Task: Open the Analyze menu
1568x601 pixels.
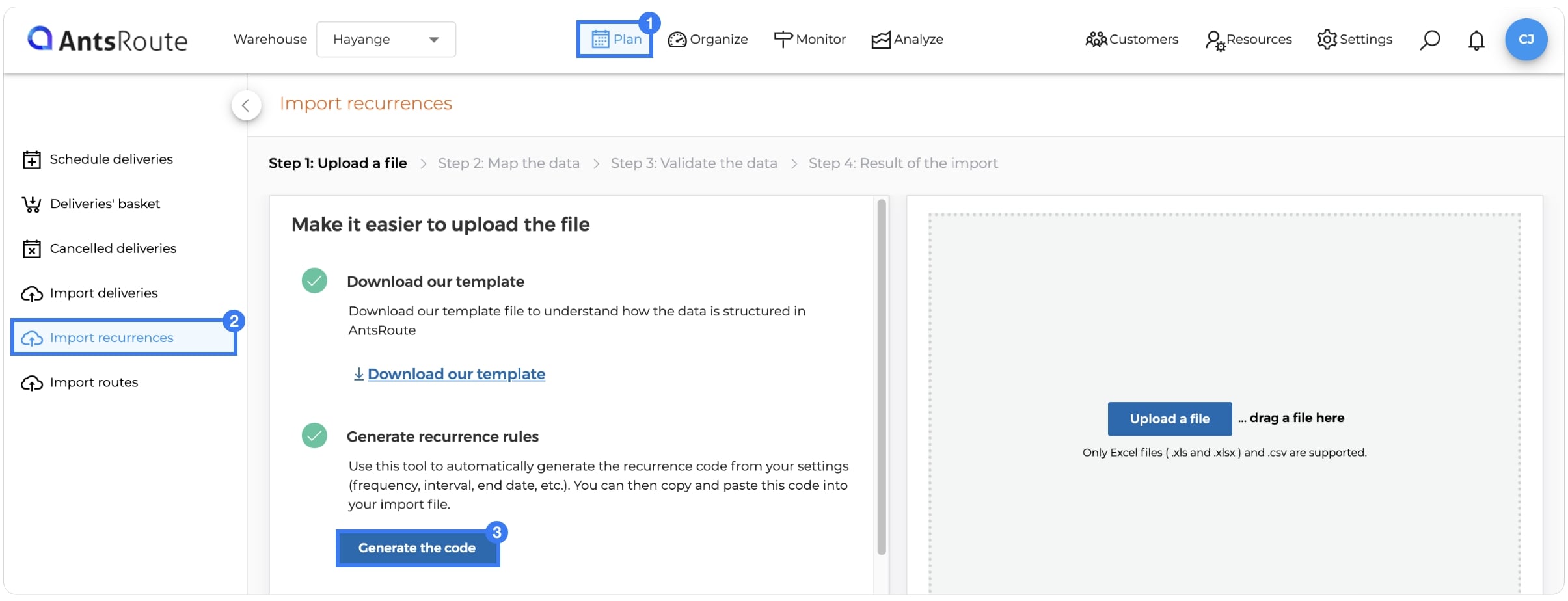Action: [907, 40]
